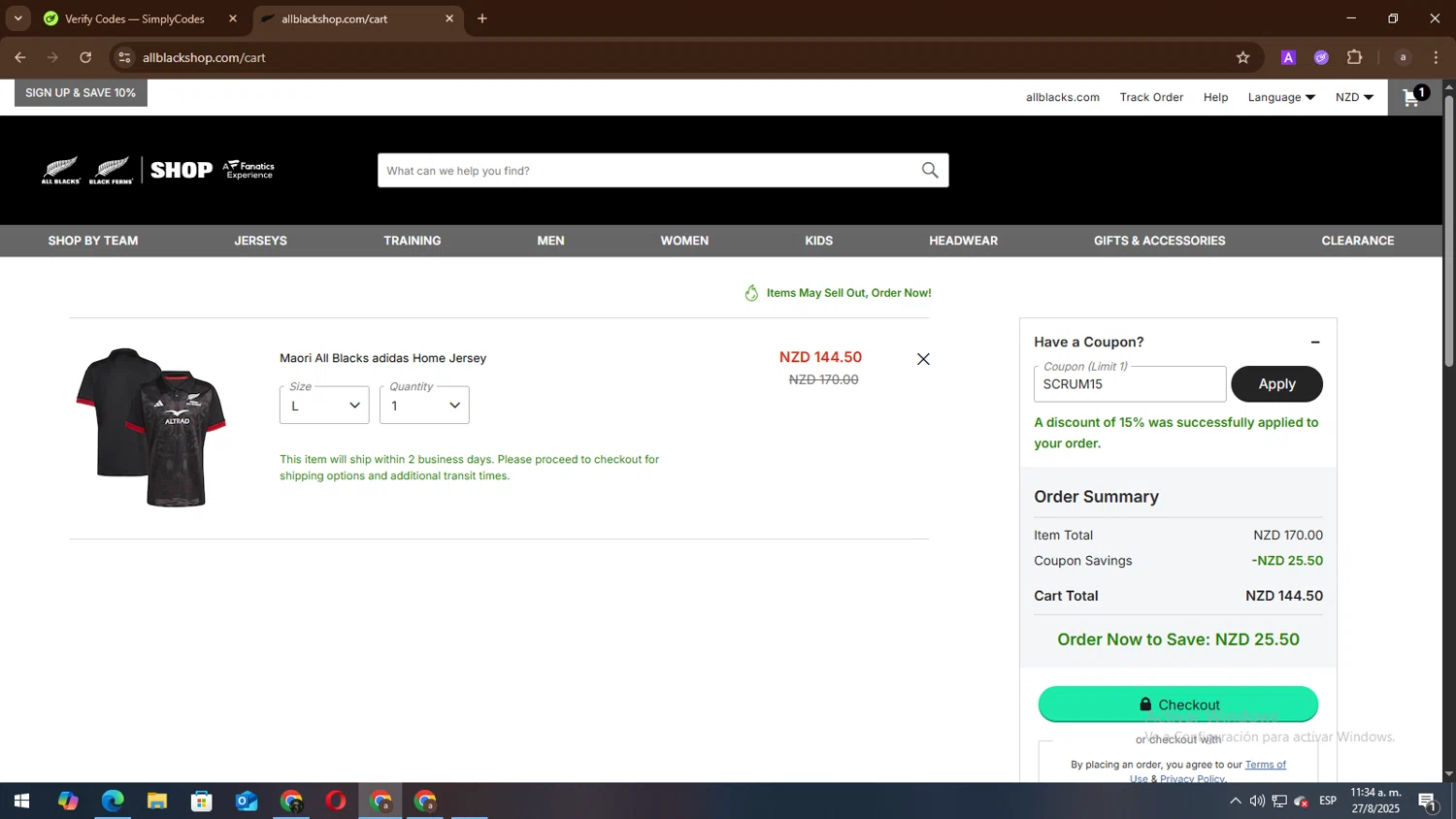Click Sign Up & Save 10% button
1456x819 pixels.
pos(81,93)
